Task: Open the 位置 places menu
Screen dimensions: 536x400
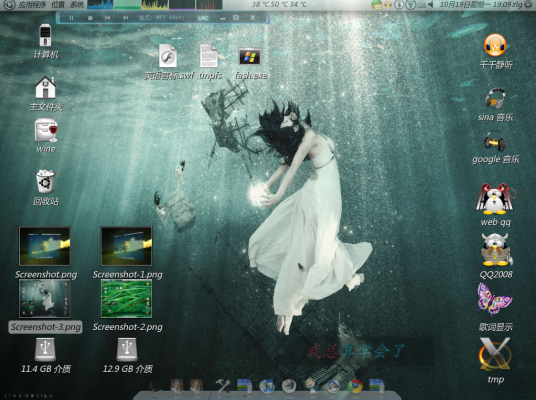Action: point(58,4)
